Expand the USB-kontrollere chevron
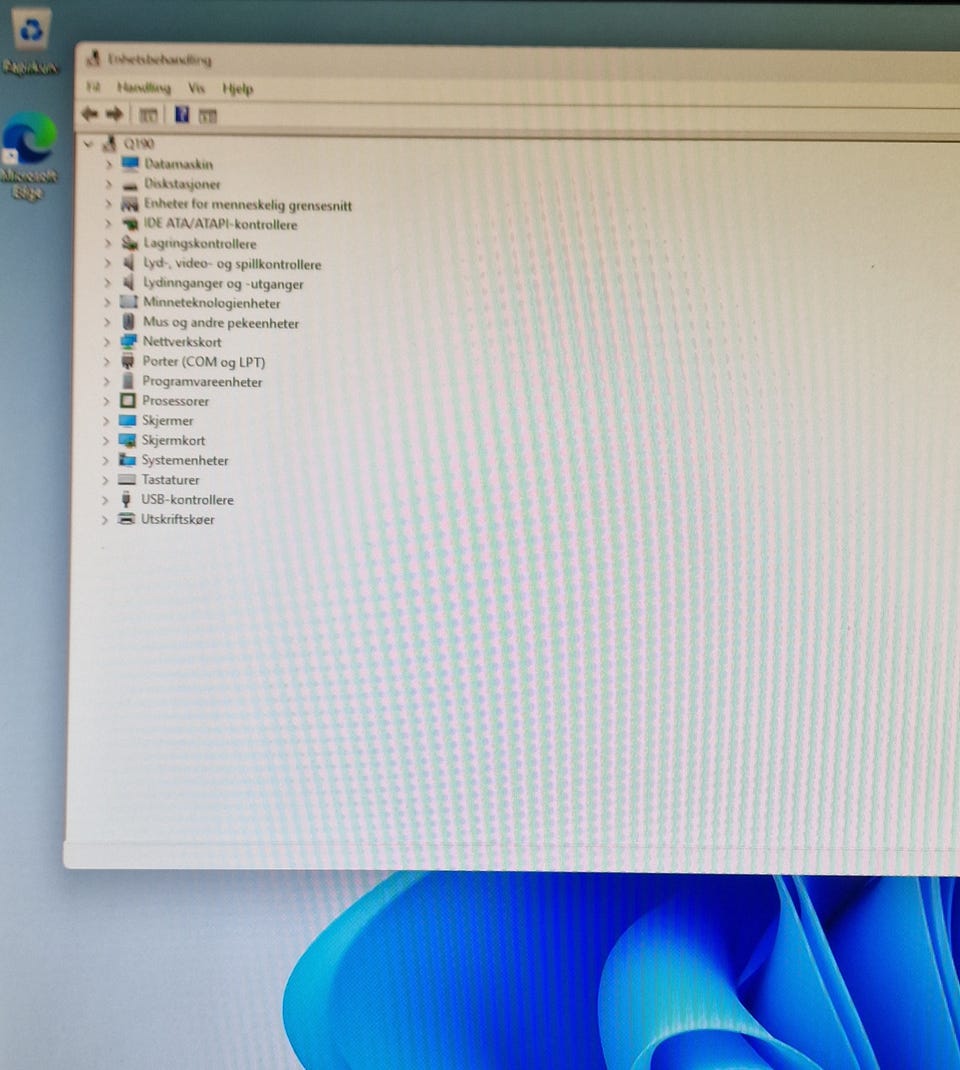The height and width of the screenshot is (1070, 960). pyautogui.click(x=104, y=500)
